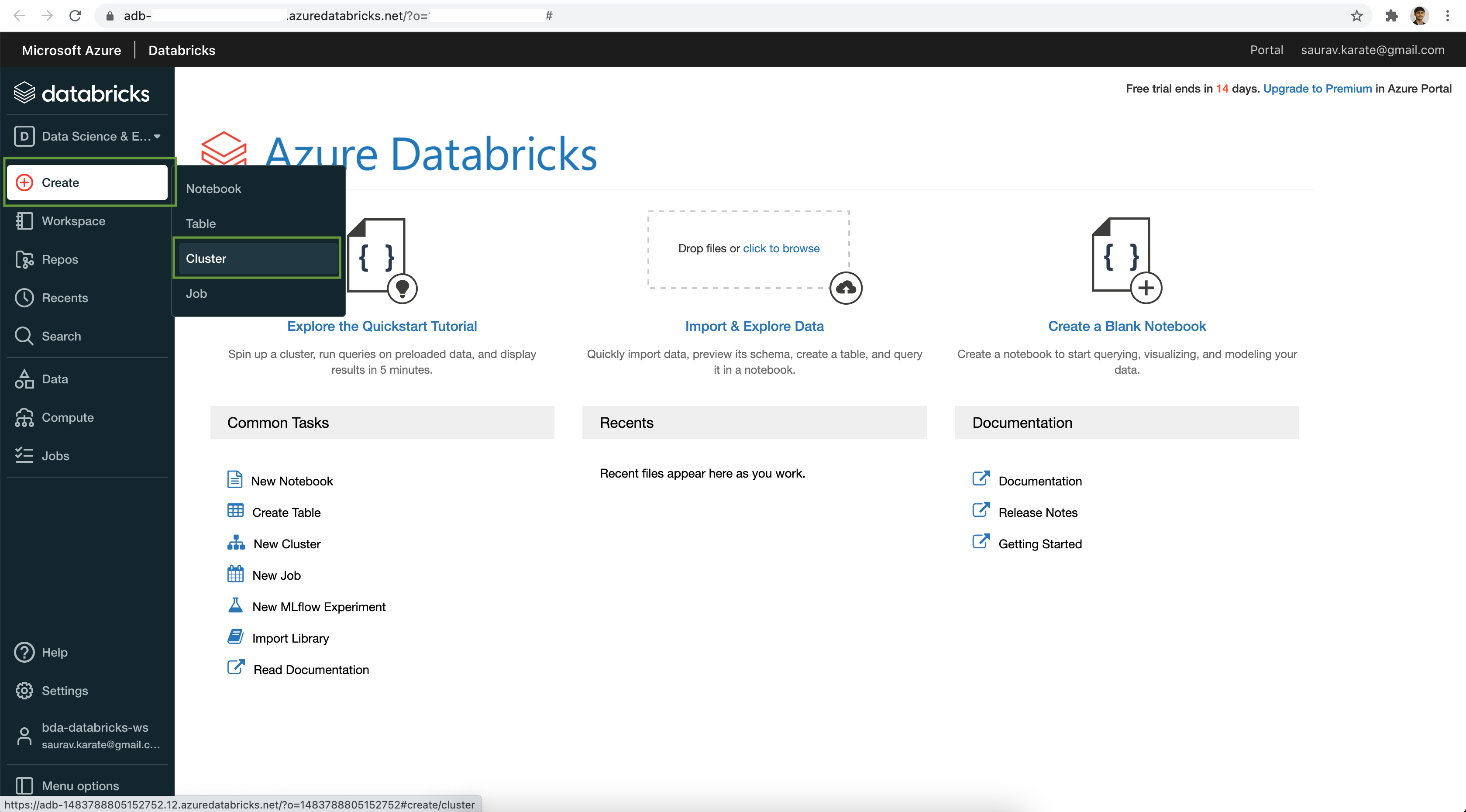Click the Read Documentation external link icon
The width and height of the screenshot is (1466, 812).
click(236, 667)
